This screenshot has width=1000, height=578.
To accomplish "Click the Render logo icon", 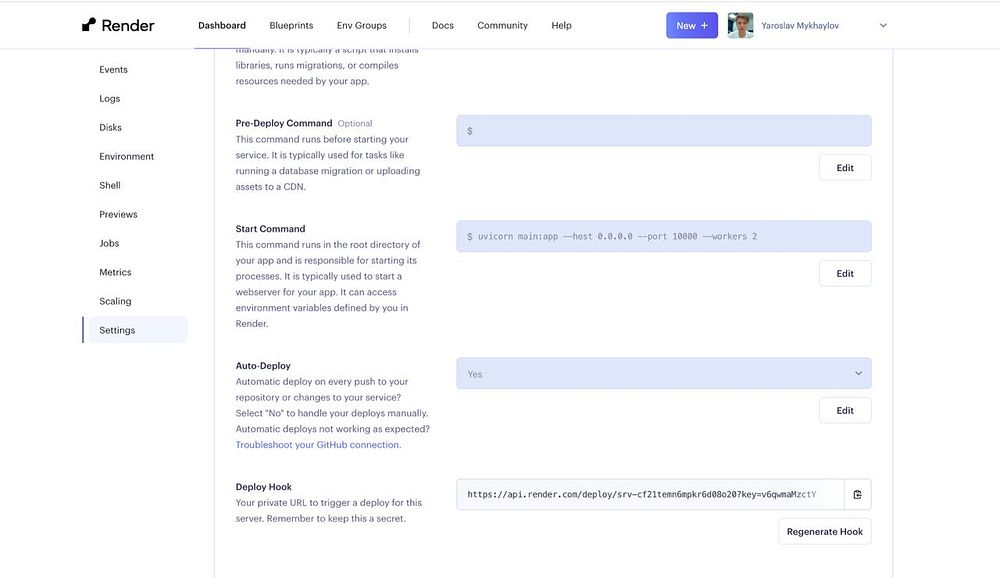I will 89,25.
